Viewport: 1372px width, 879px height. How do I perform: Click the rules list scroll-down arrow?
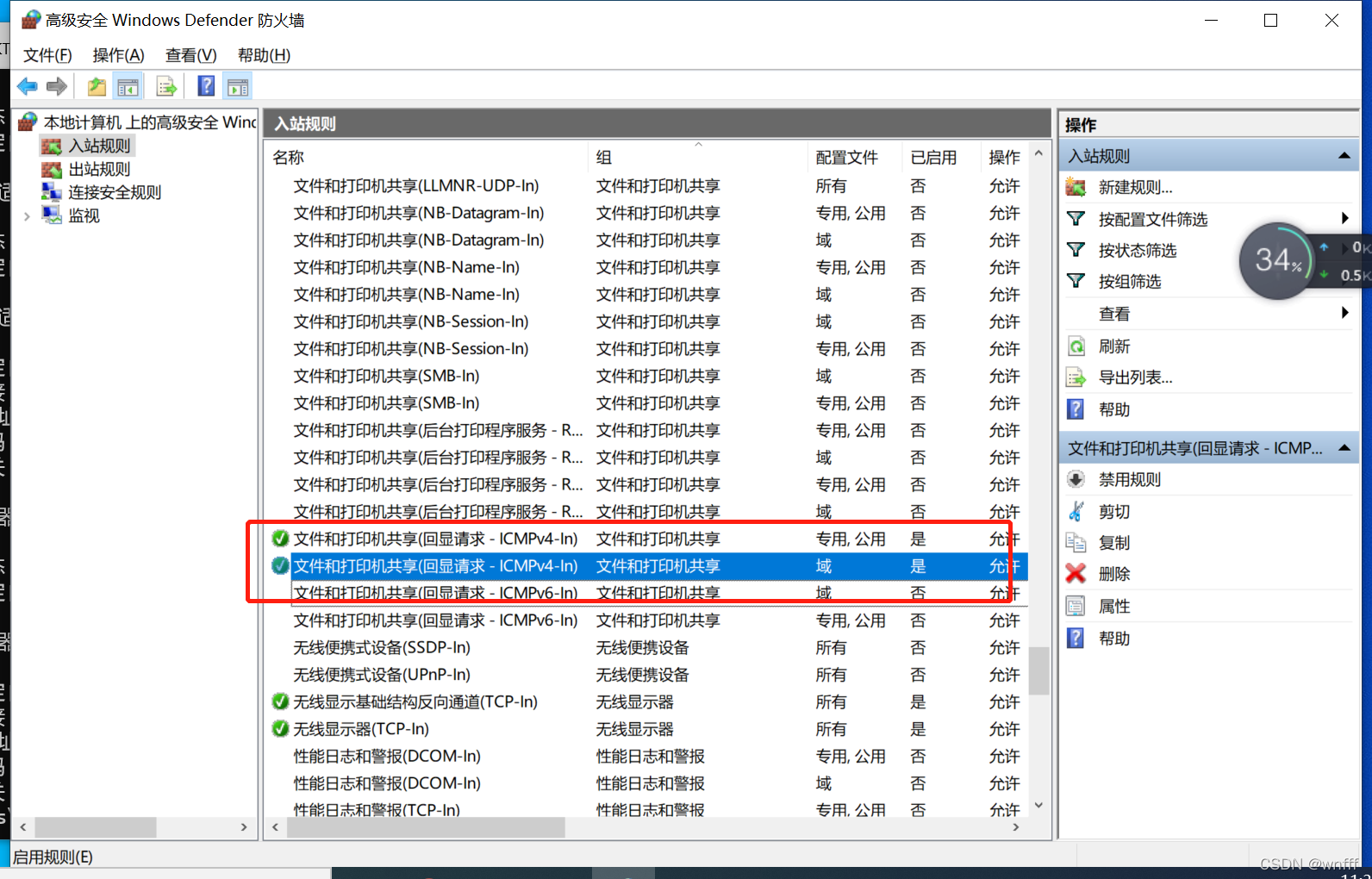click(1039, 806)
